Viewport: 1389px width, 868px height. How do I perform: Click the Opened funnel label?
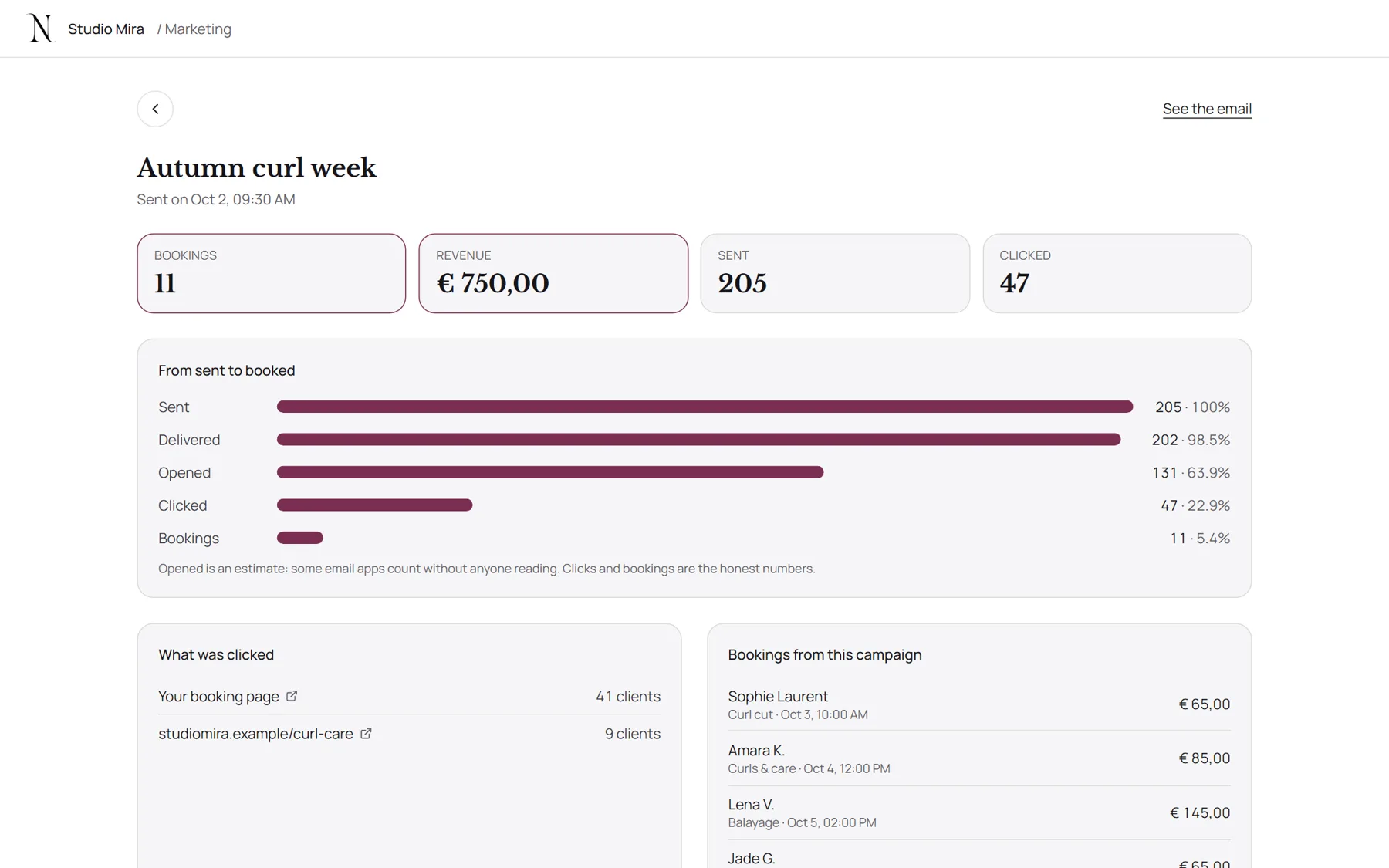pos(184,472)
